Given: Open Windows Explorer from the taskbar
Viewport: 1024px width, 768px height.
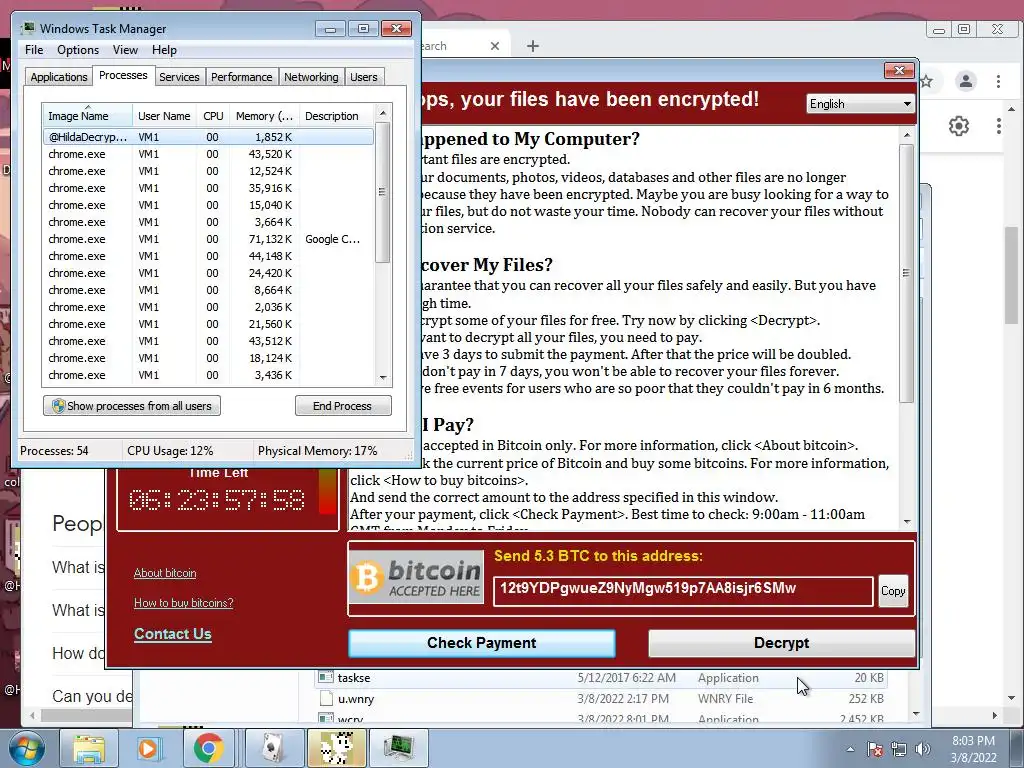Looking at the screenshot, I should (89, 748).
